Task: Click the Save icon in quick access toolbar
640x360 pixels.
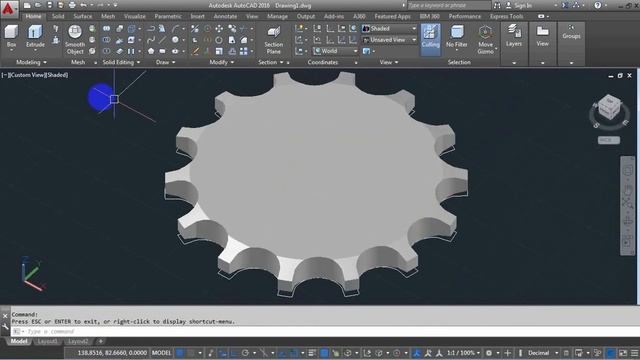Action: click(x=49, y=5)
